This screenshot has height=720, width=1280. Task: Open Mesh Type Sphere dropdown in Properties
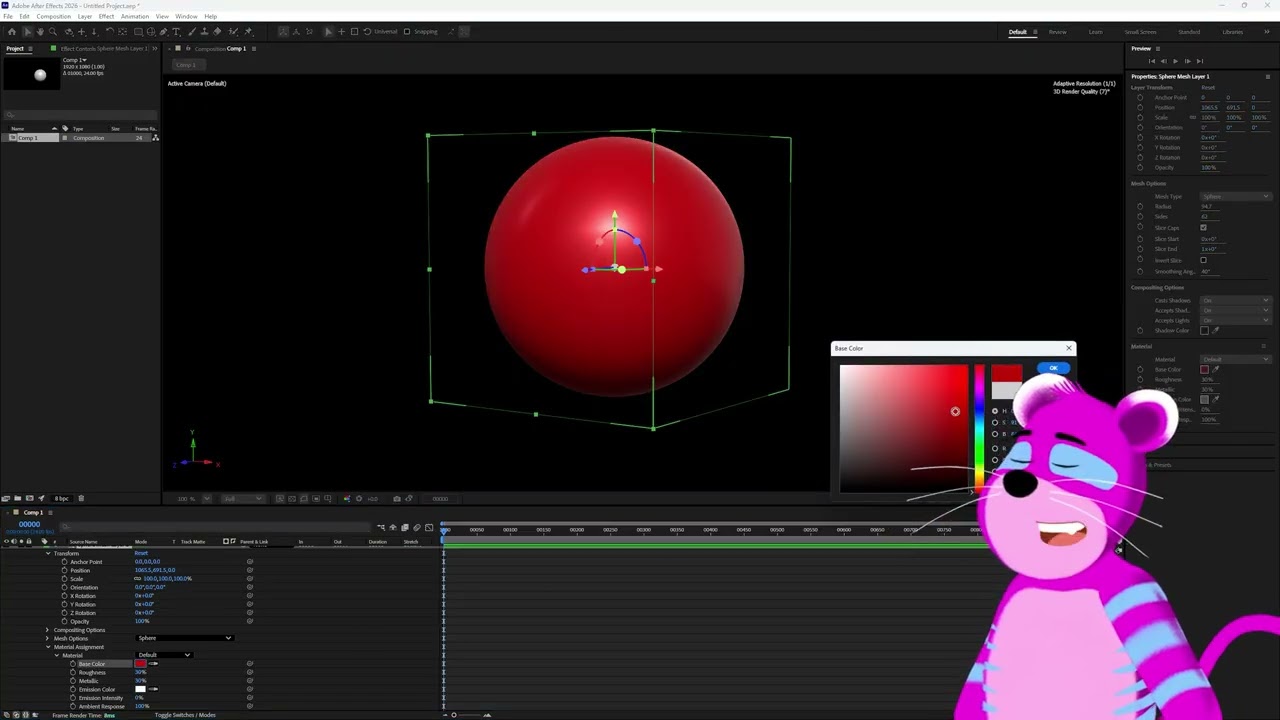tap(1236, 196)
